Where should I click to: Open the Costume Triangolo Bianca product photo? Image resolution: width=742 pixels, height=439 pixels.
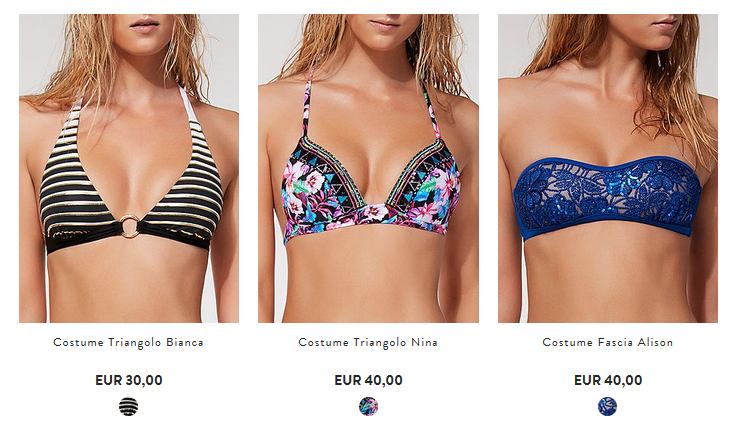[x=129, y=168]
